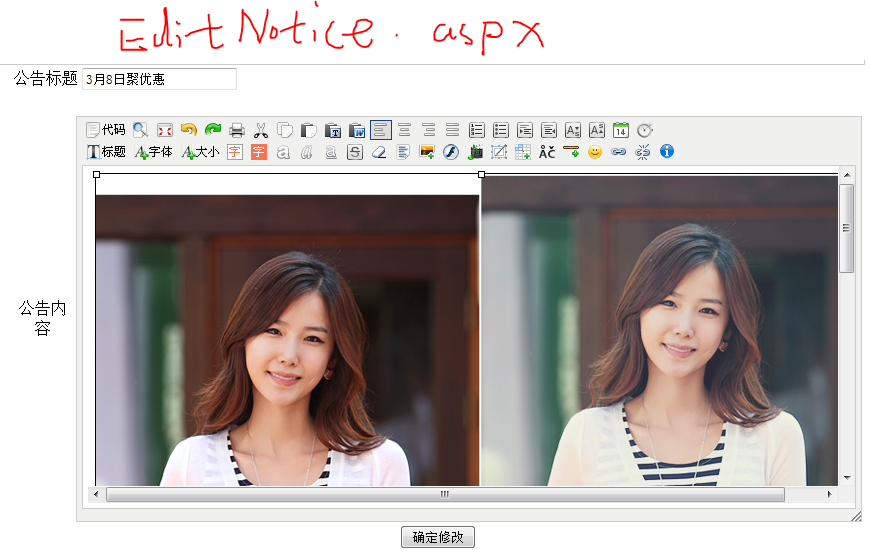Insert current time with clock icon
This screenshot has width=869, height=552.
click(x=645, y=130)
